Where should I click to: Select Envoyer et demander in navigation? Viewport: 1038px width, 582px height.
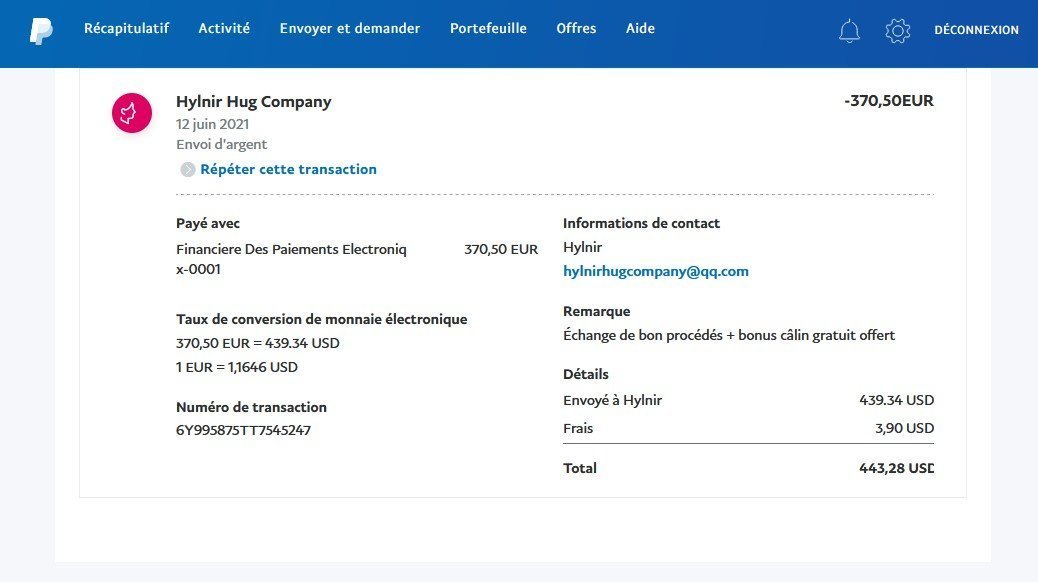[349, 29]
